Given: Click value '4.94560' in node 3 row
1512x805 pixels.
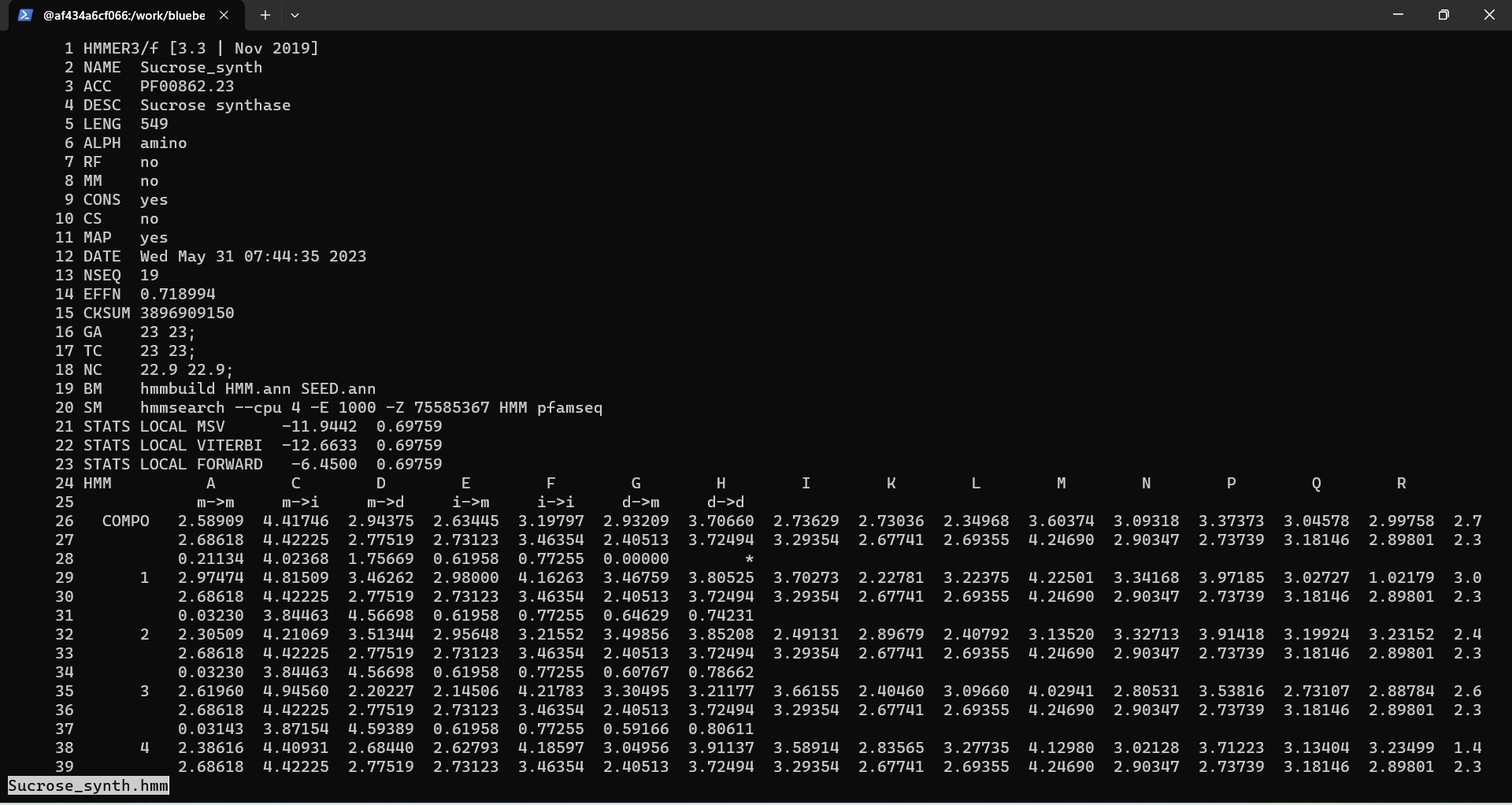Looking at the screenshot, I should [x=296, y=691].
